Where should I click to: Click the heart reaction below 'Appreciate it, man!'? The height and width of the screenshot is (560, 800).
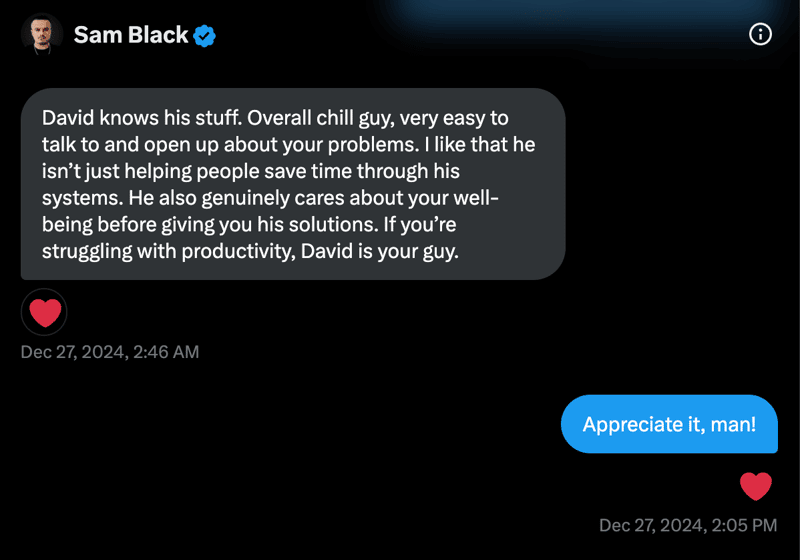[x=756, y=487]
